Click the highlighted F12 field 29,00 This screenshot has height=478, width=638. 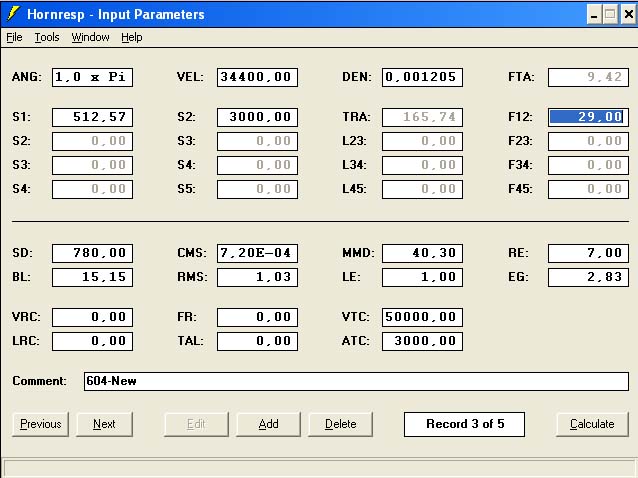click(588, 117)
